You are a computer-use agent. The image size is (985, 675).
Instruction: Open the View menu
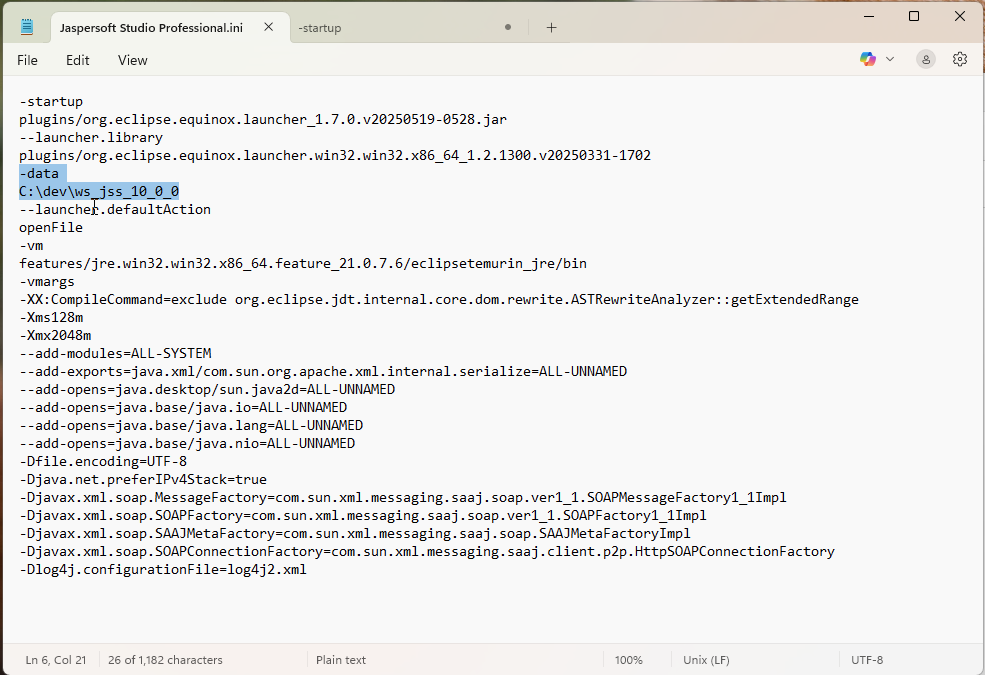[x=133, y=60]
